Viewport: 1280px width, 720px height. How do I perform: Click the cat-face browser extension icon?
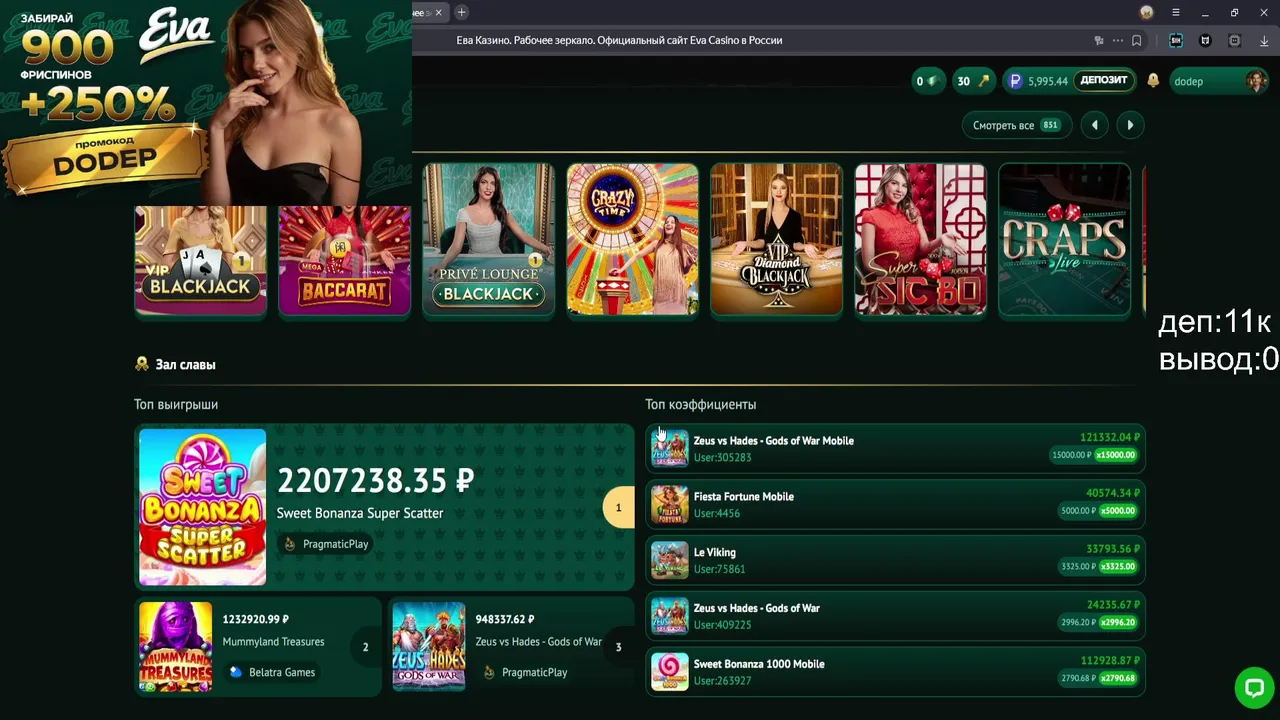tap(1205, 41)
